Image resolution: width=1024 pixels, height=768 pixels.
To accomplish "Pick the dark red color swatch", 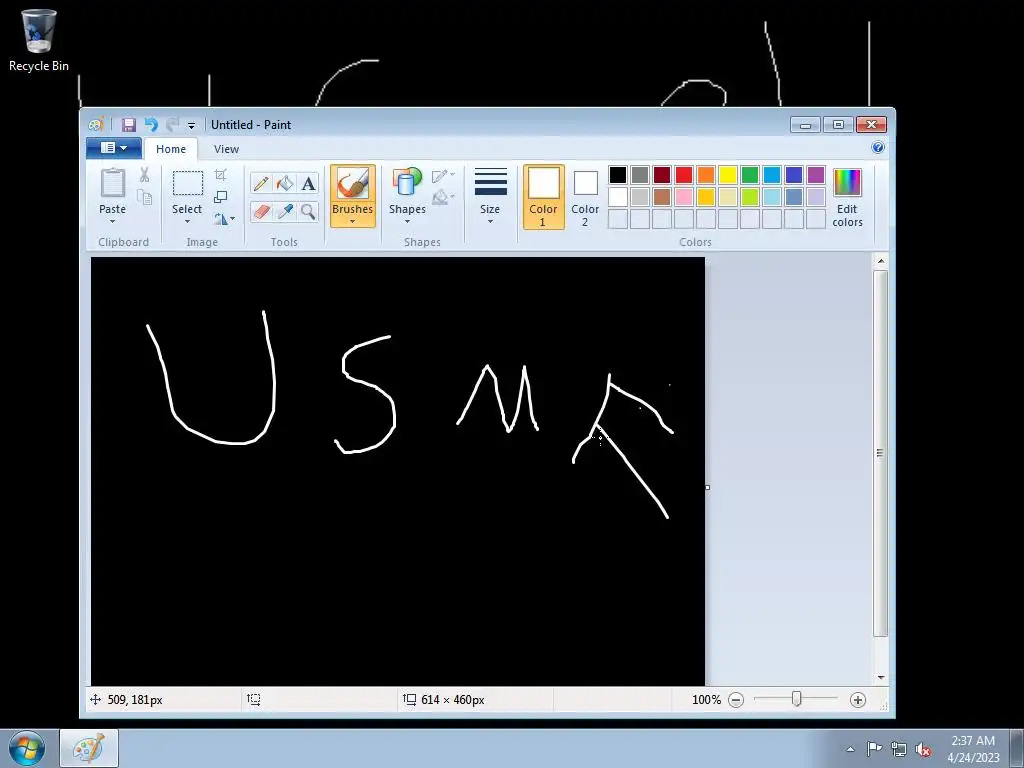I will pyautogui.click(x=662, y=175).
